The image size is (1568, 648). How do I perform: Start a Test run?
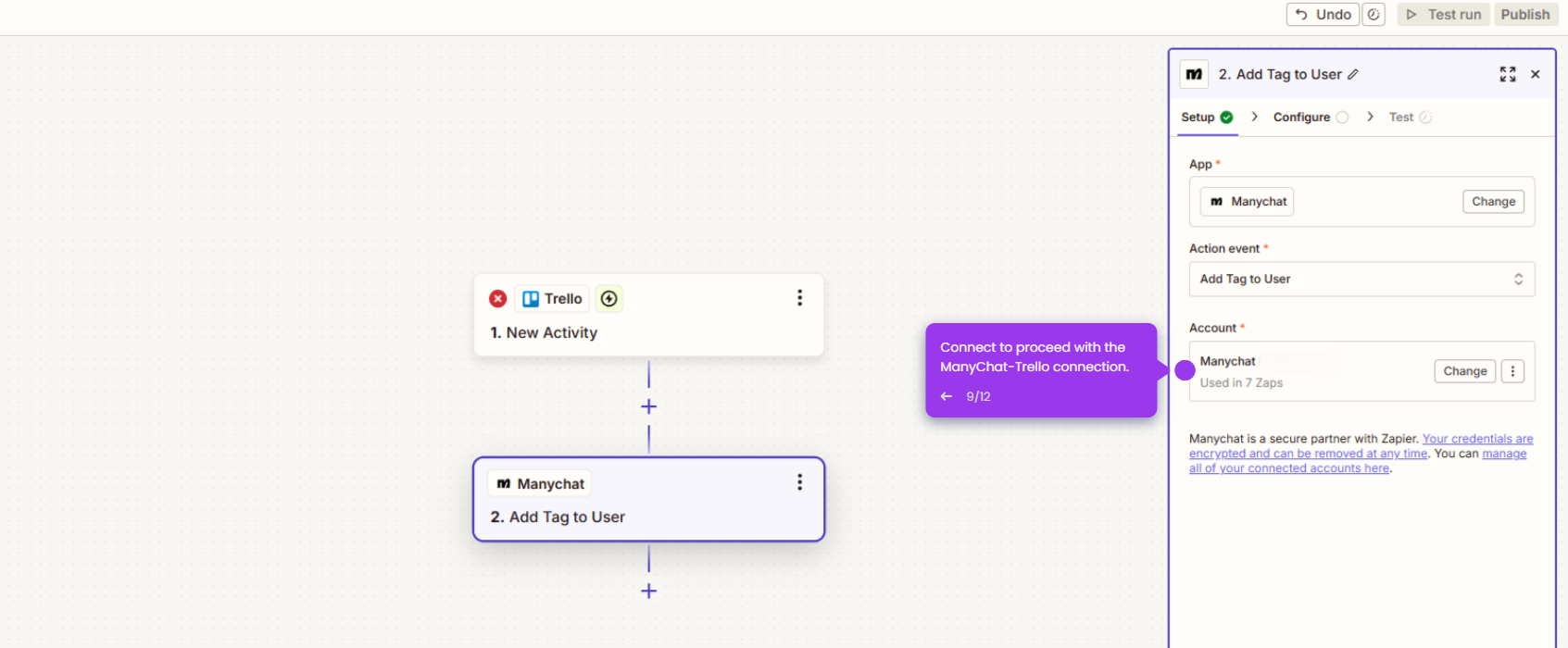point(1444,15)
